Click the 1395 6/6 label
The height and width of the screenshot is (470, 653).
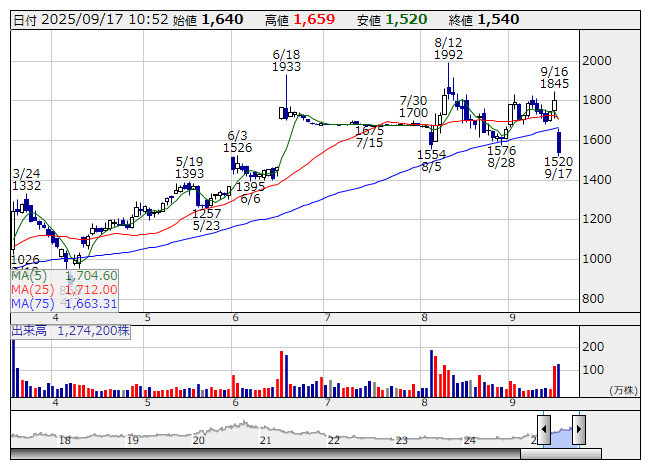point(251,192)
